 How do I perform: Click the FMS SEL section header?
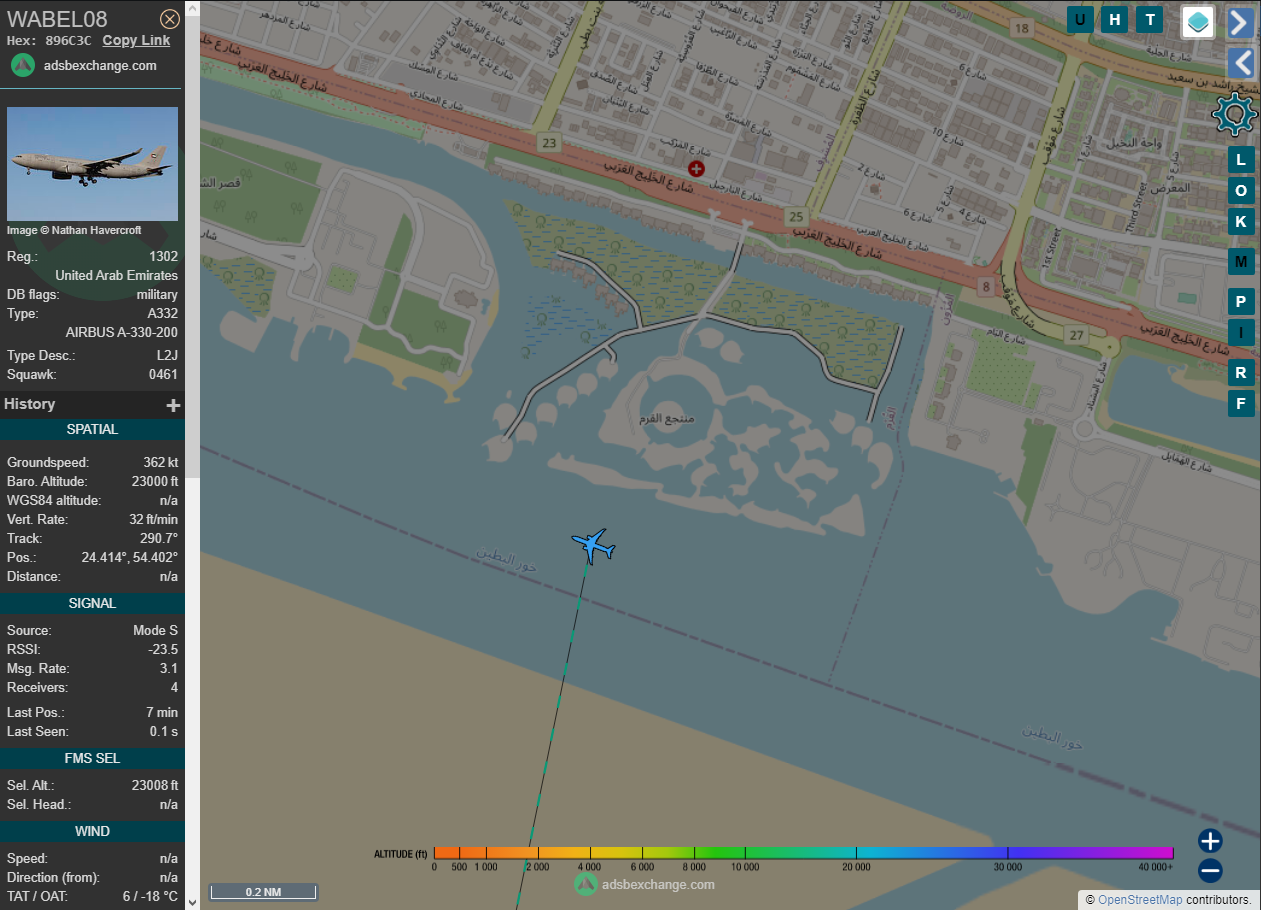92,758
